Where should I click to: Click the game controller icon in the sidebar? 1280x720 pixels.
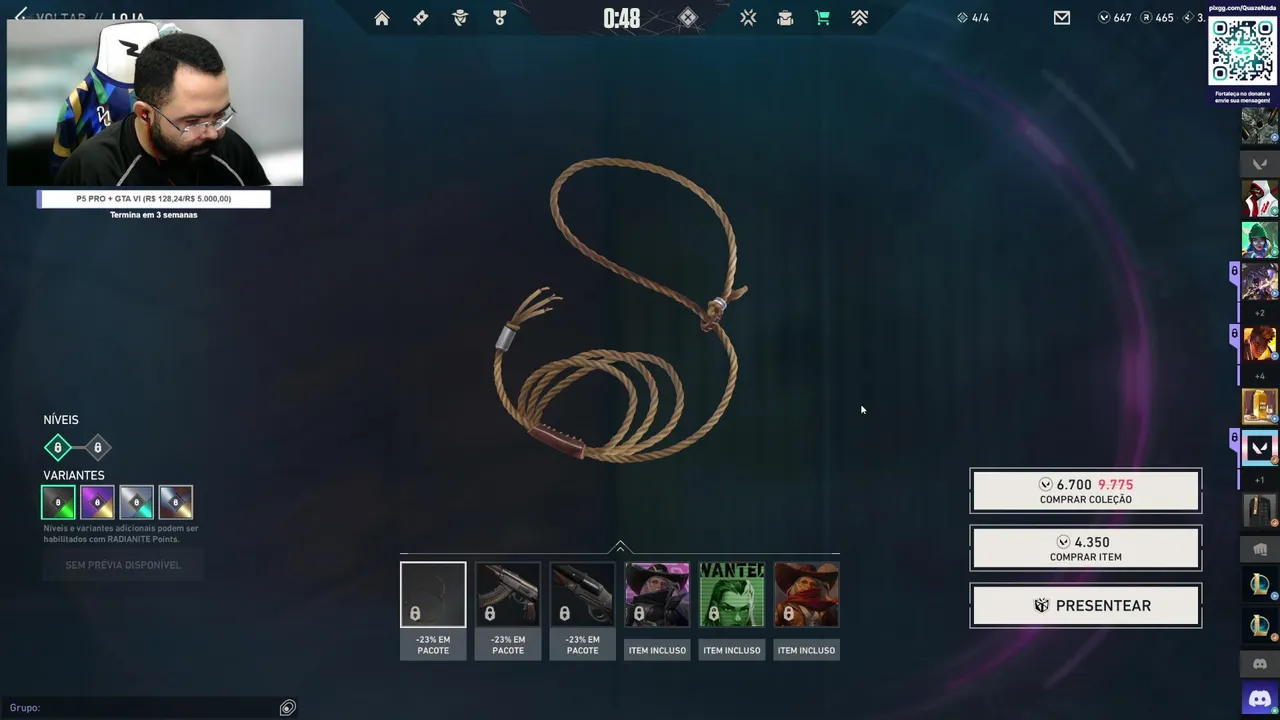[x=1260, y=664]
